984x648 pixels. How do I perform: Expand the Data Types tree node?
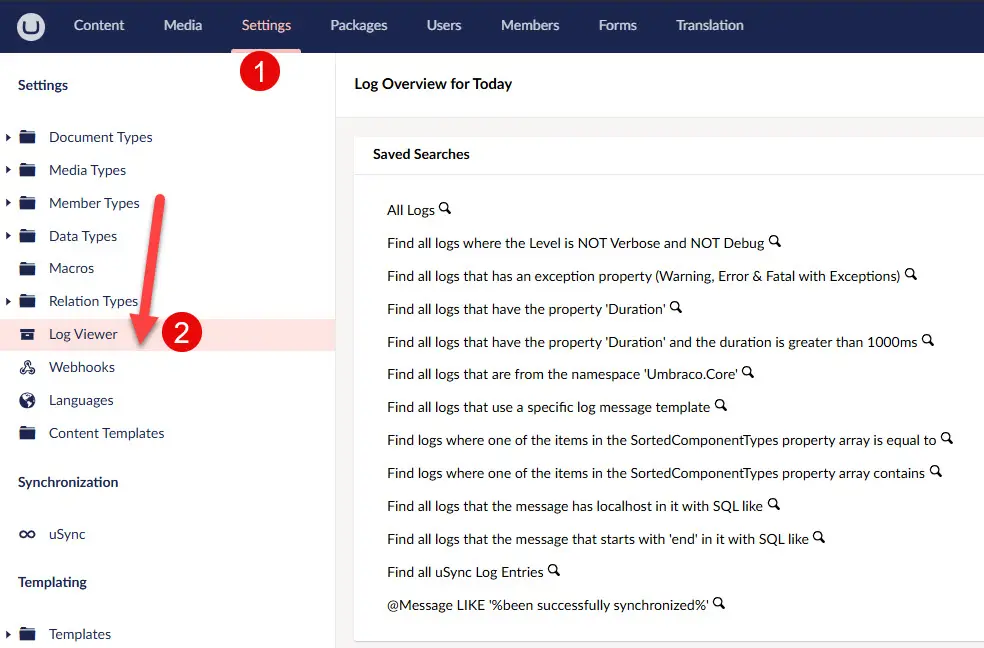[x=9, y=236]
